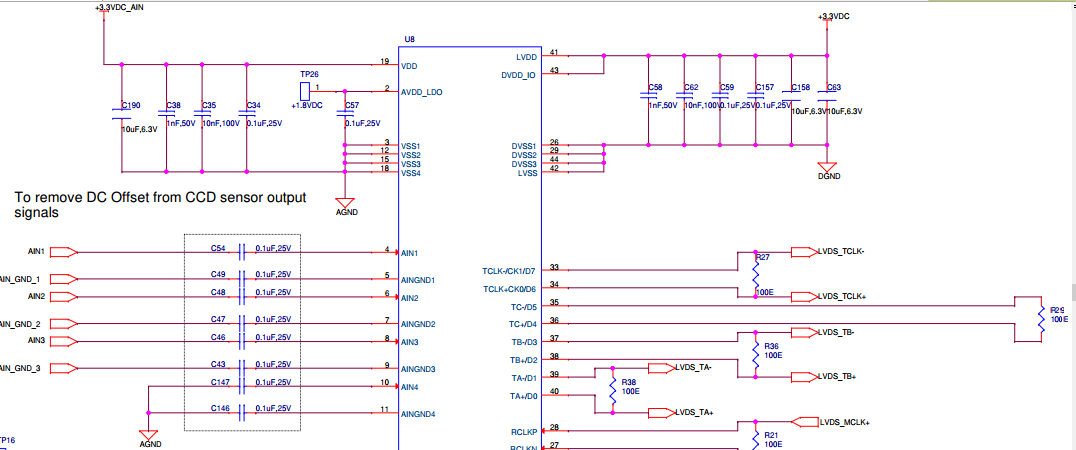Select capacitor designator C58
Viewport: 1076px width, 450px height.
pyautogui.click(x=655, y=88)
